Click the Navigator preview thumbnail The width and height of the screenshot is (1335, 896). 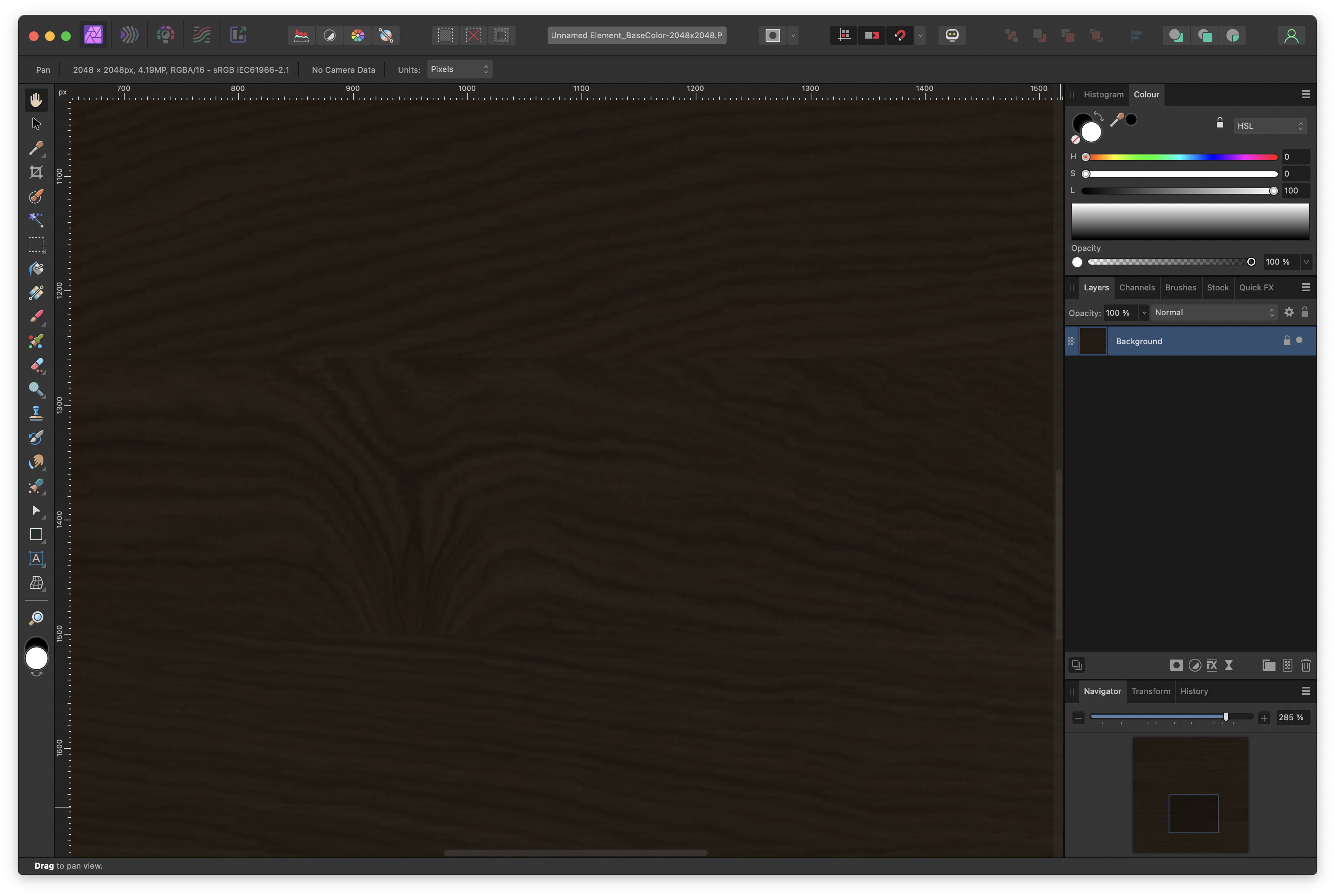pos(1190,794)
